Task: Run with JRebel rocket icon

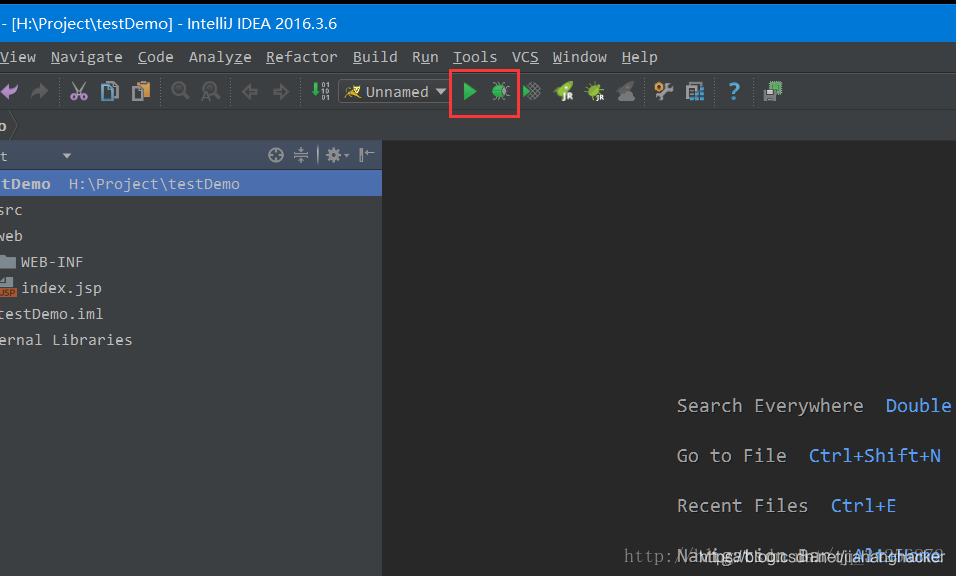Action: click(x=563, y=91)
